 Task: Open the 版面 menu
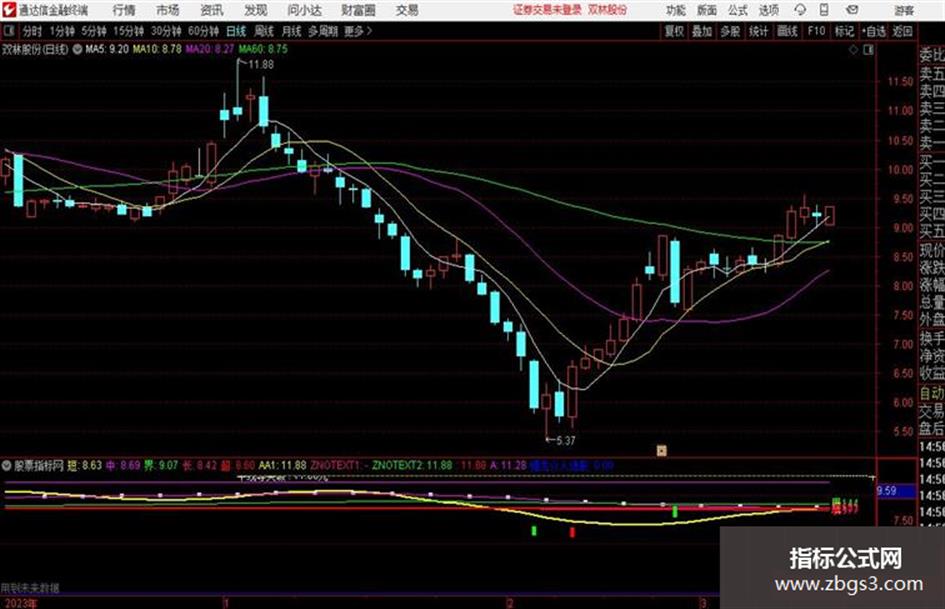click(706, 10)
